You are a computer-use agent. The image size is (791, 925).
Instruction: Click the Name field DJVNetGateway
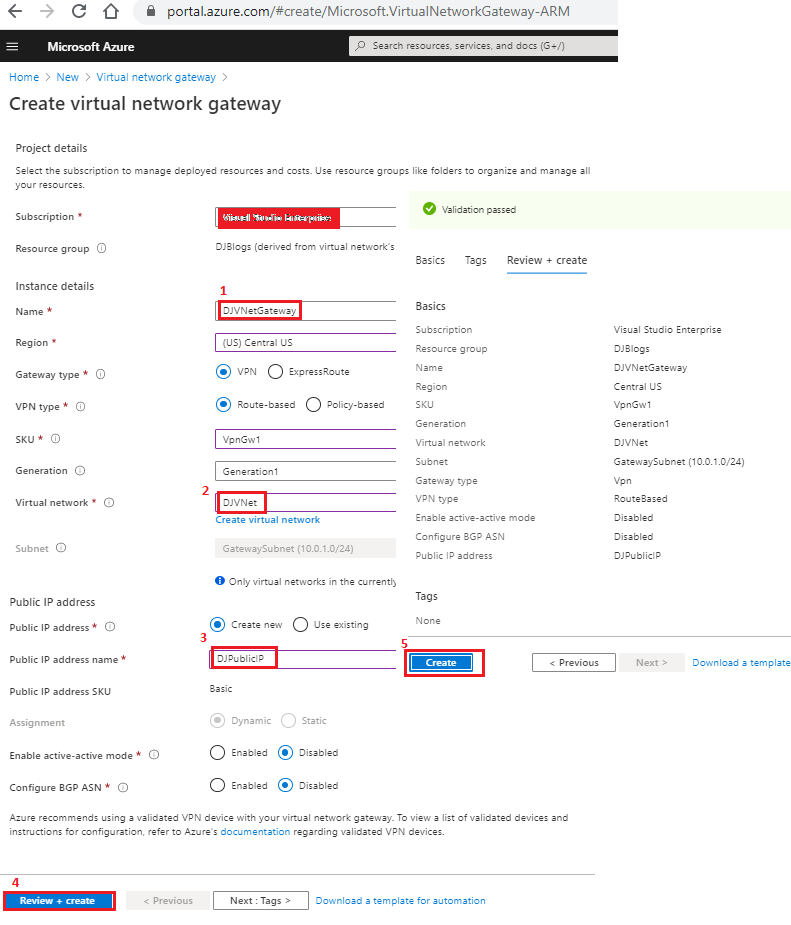click(x=306, y=311)
